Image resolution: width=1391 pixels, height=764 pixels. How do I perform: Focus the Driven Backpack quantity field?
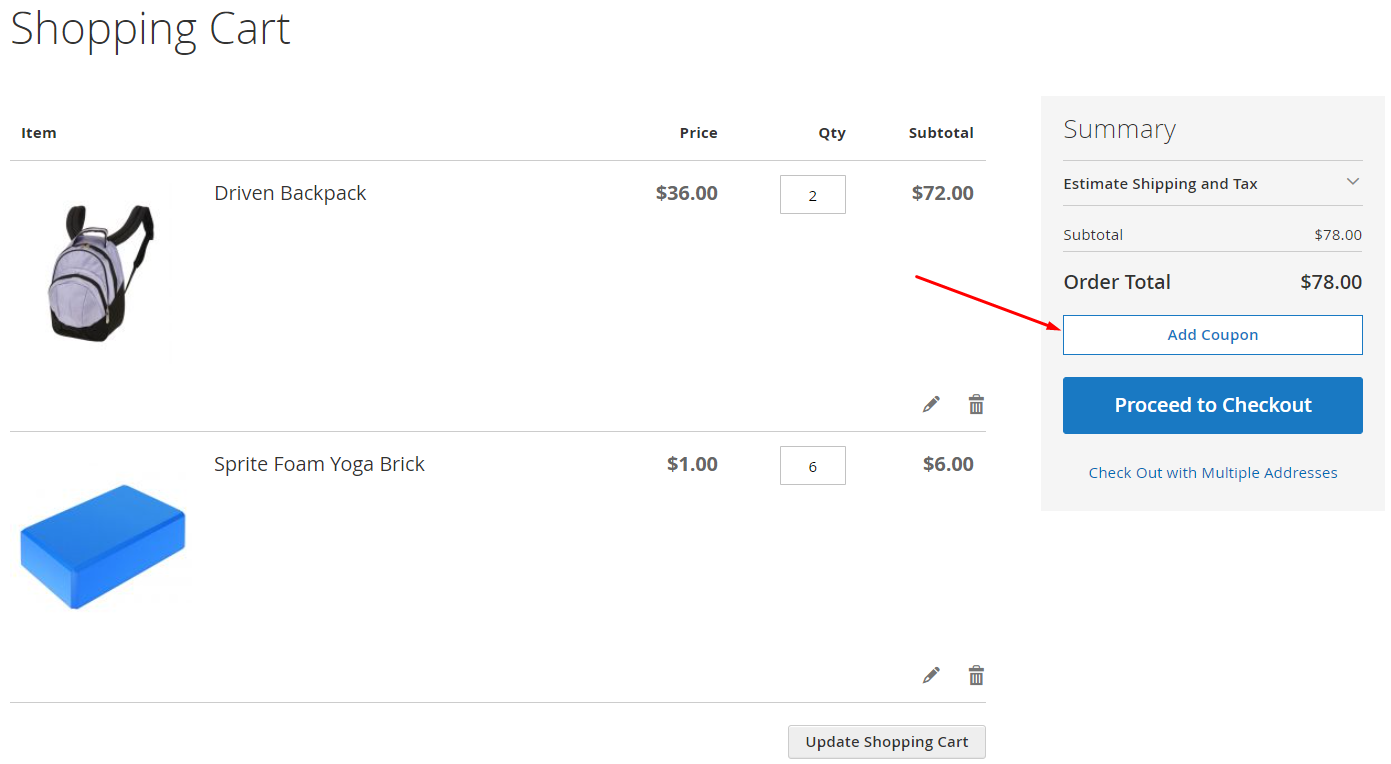point(813,195)
